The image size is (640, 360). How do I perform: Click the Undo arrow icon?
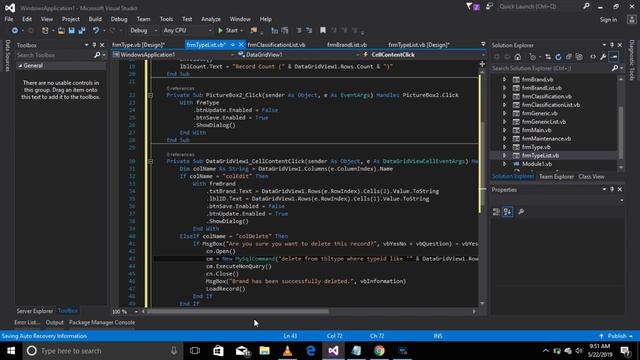pyautogui.click(x=96, y=31)
